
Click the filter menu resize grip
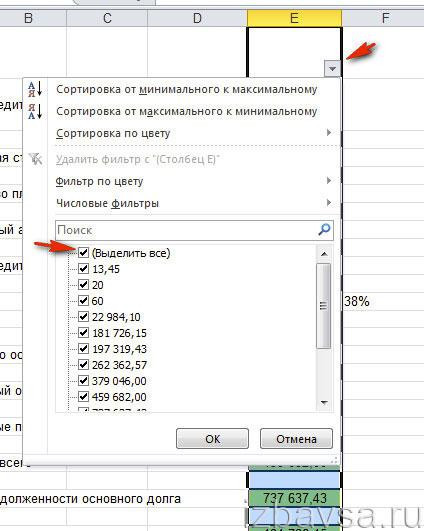pyautogui.click(x=334, y=460)
